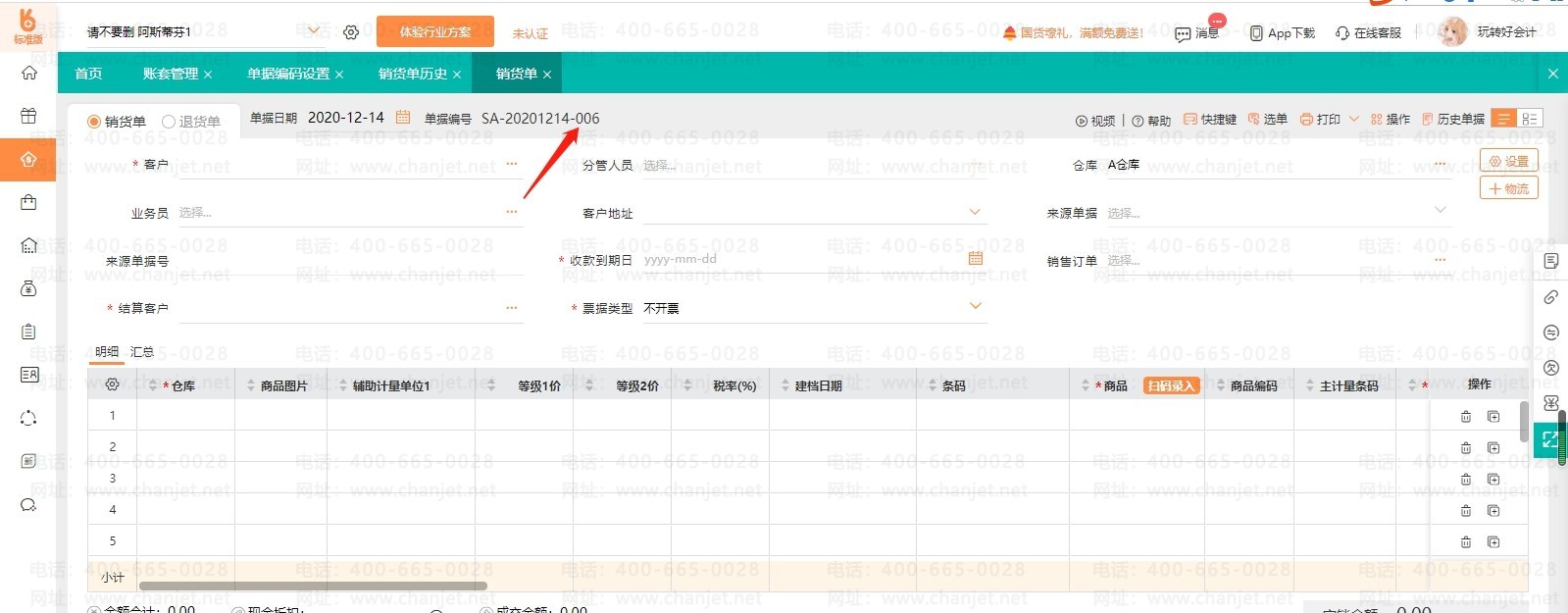
Task: Click 选单 in the toolbar
Action: (x=1267, y=120)
